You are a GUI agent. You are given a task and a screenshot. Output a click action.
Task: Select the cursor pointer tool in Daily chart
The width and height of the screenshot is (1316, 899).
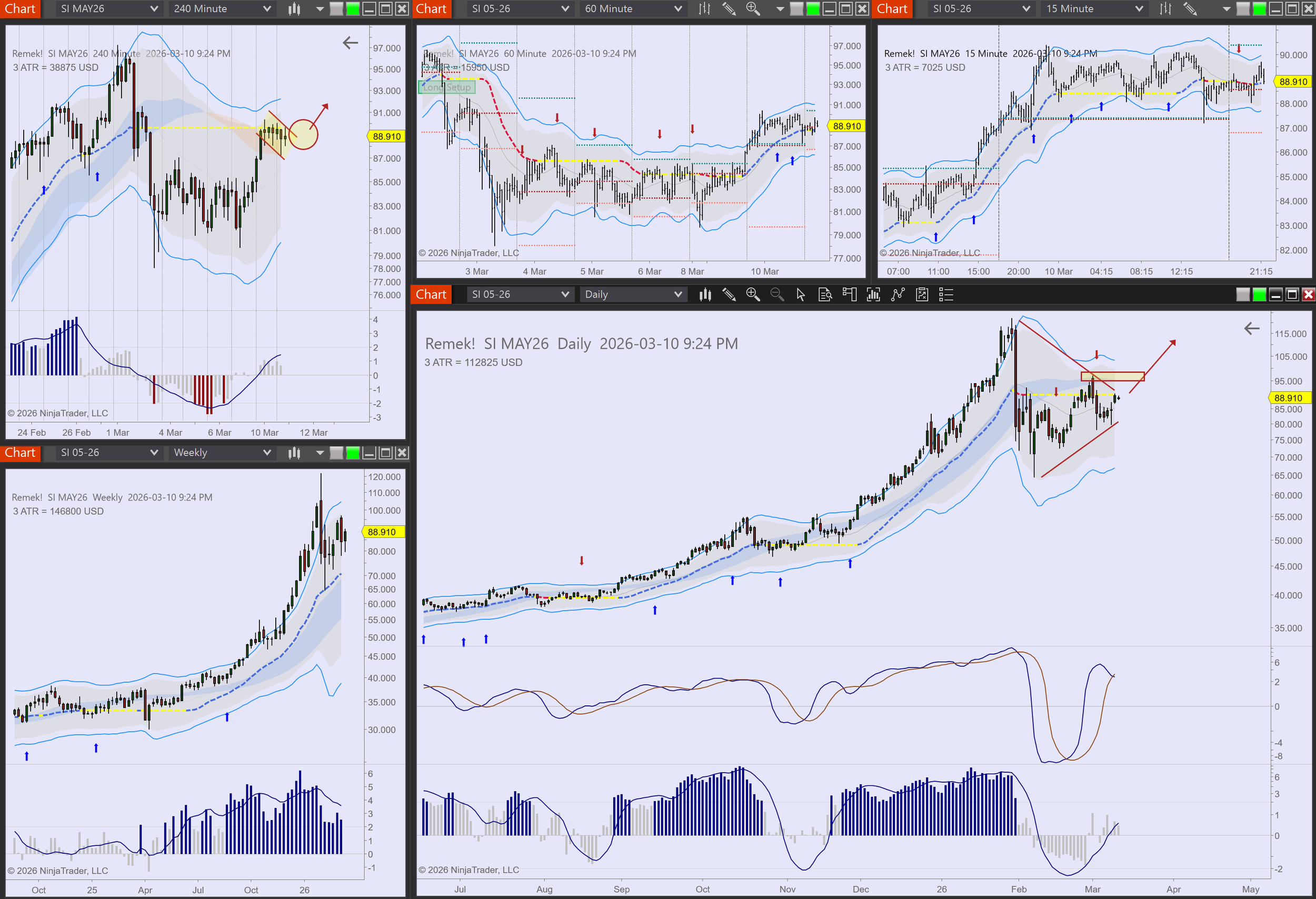(800, 294)
